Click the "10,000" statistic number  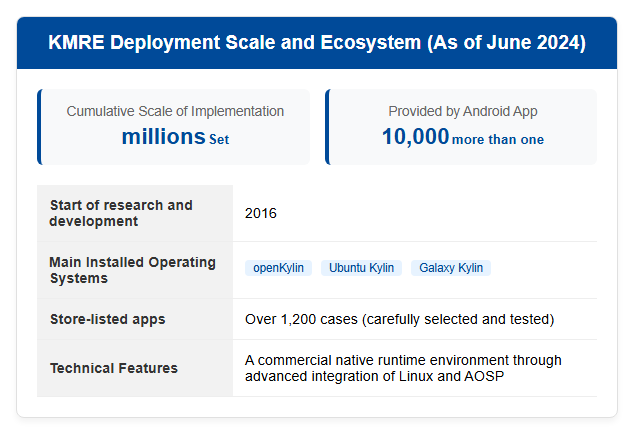[415, 137]
